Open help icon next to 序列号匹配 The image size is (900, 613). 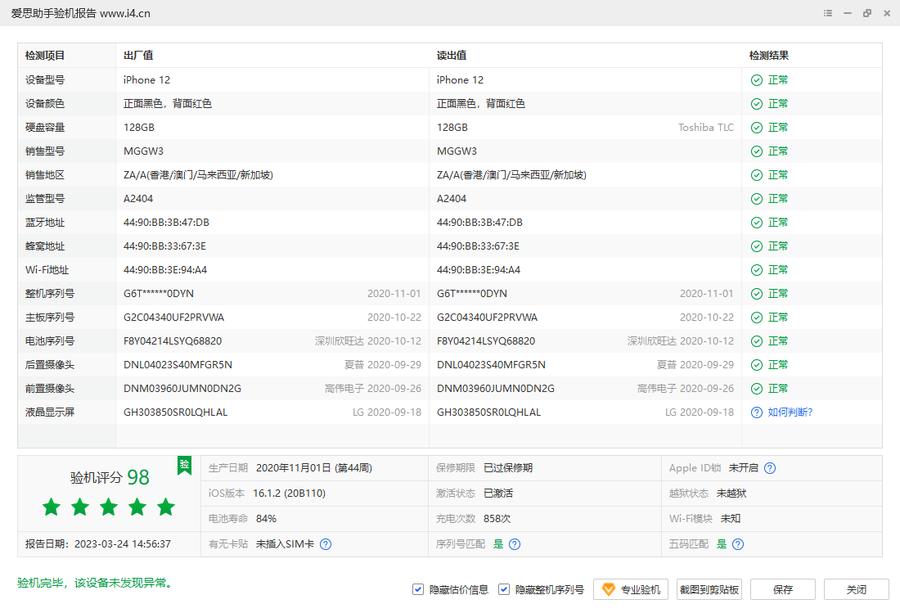(515, 544)
